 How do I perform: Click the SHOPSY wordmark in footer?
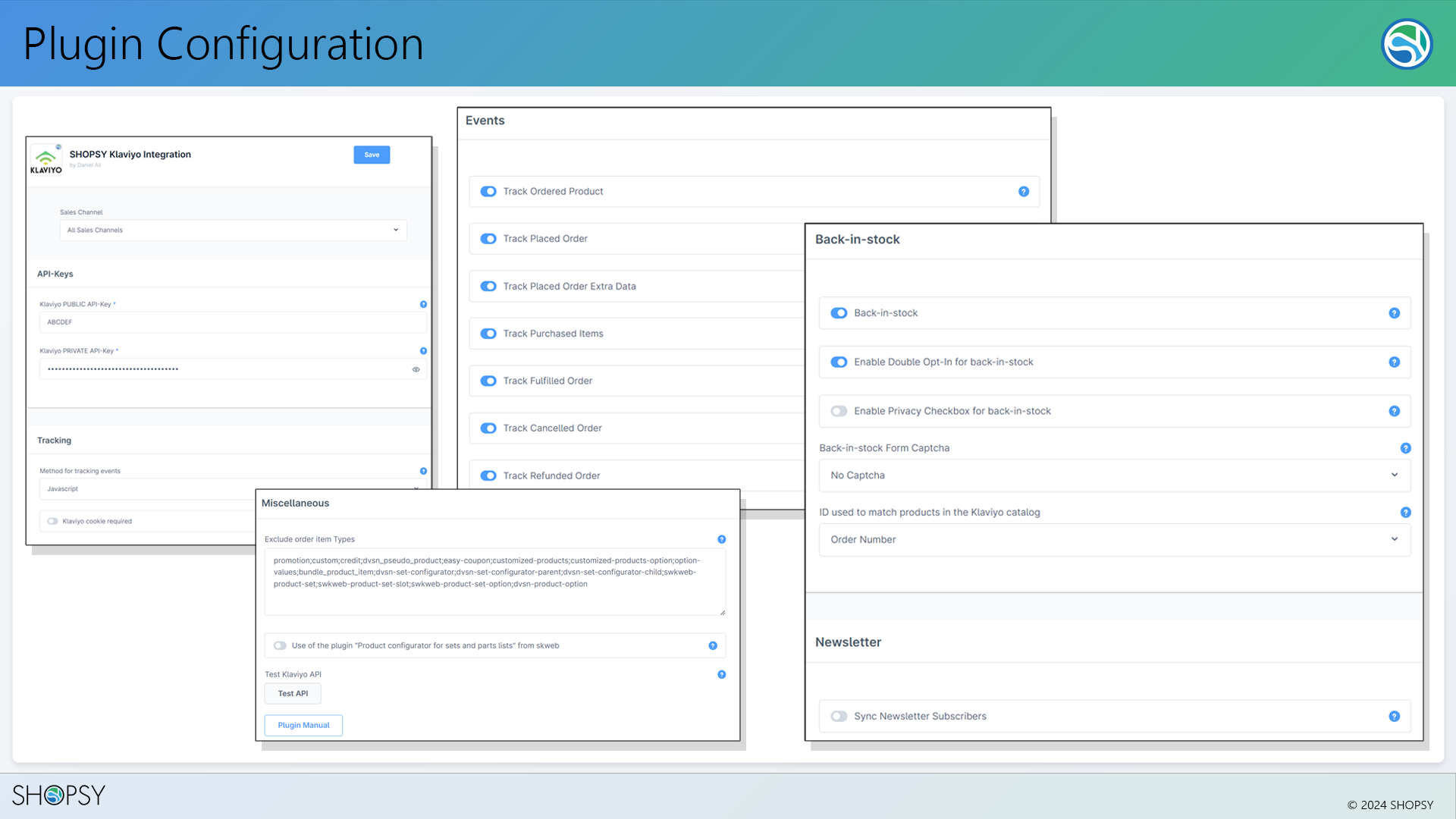coord(58,795)
